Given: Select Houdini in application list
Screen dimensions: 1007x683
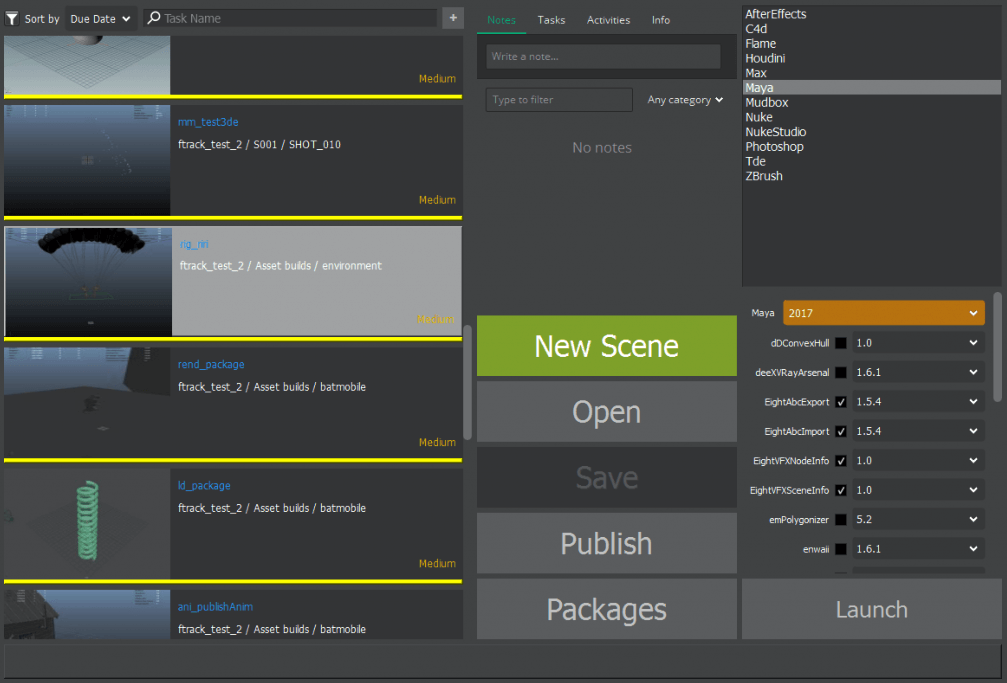Looking at the screenshot, I should (x=871, y=58).
